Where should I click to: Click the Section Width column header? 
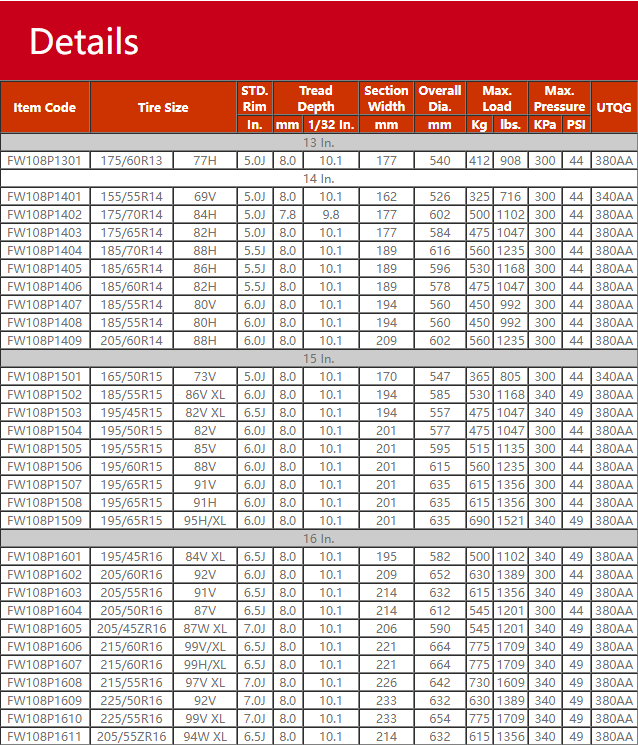click(x=386, y=98)
